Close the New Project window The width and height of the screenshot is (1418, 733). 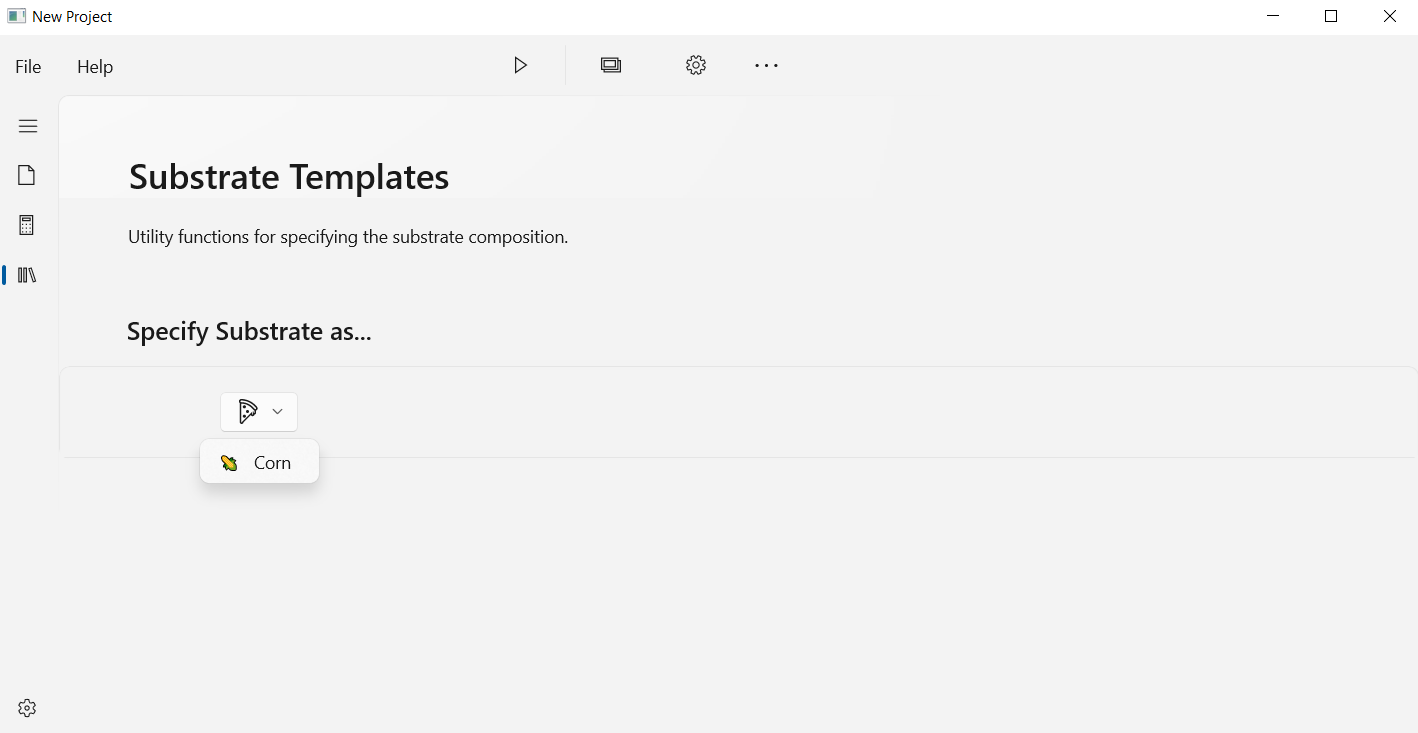tap(1390, 16)
